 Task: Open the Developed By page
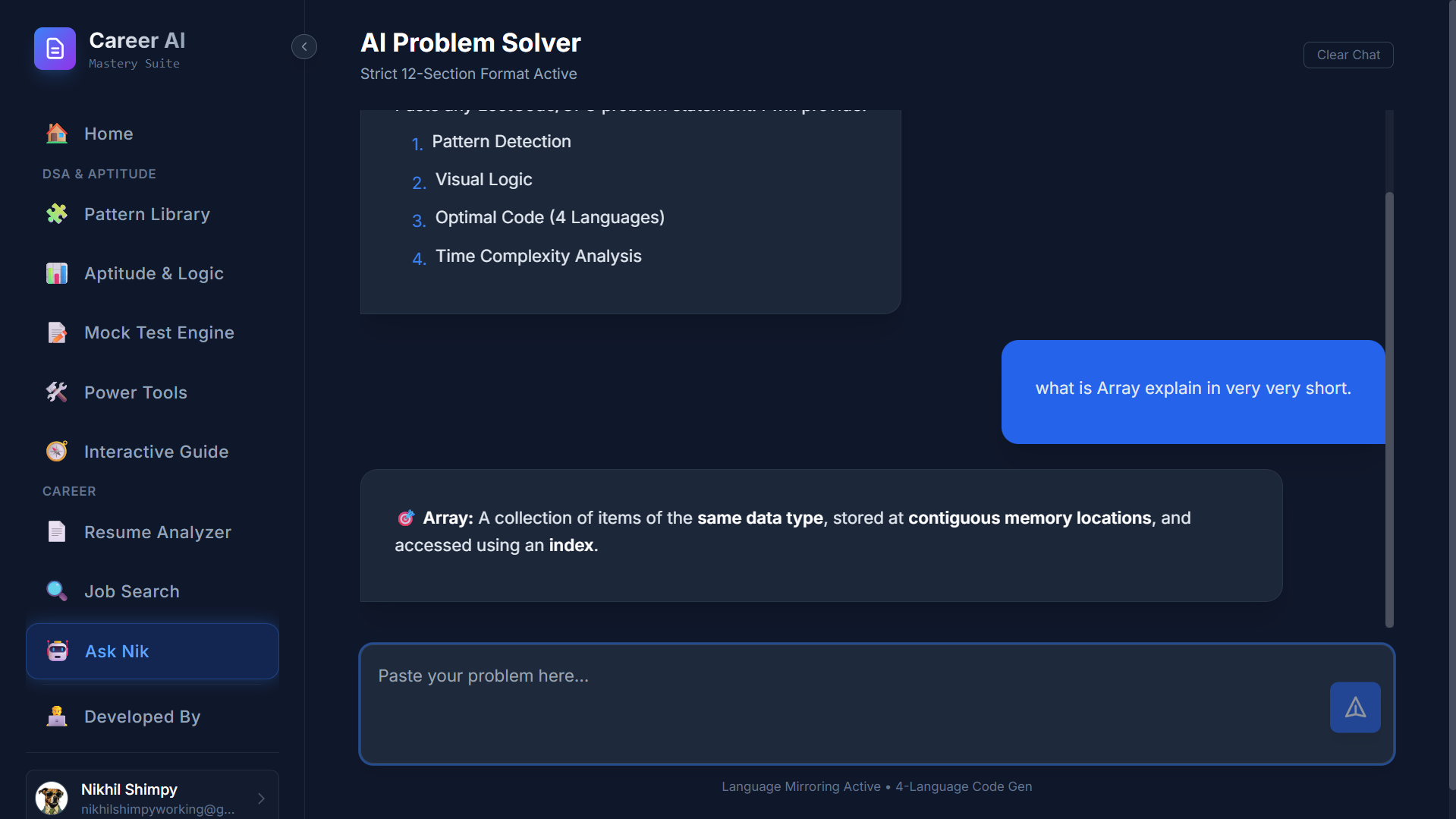(142, 716)
